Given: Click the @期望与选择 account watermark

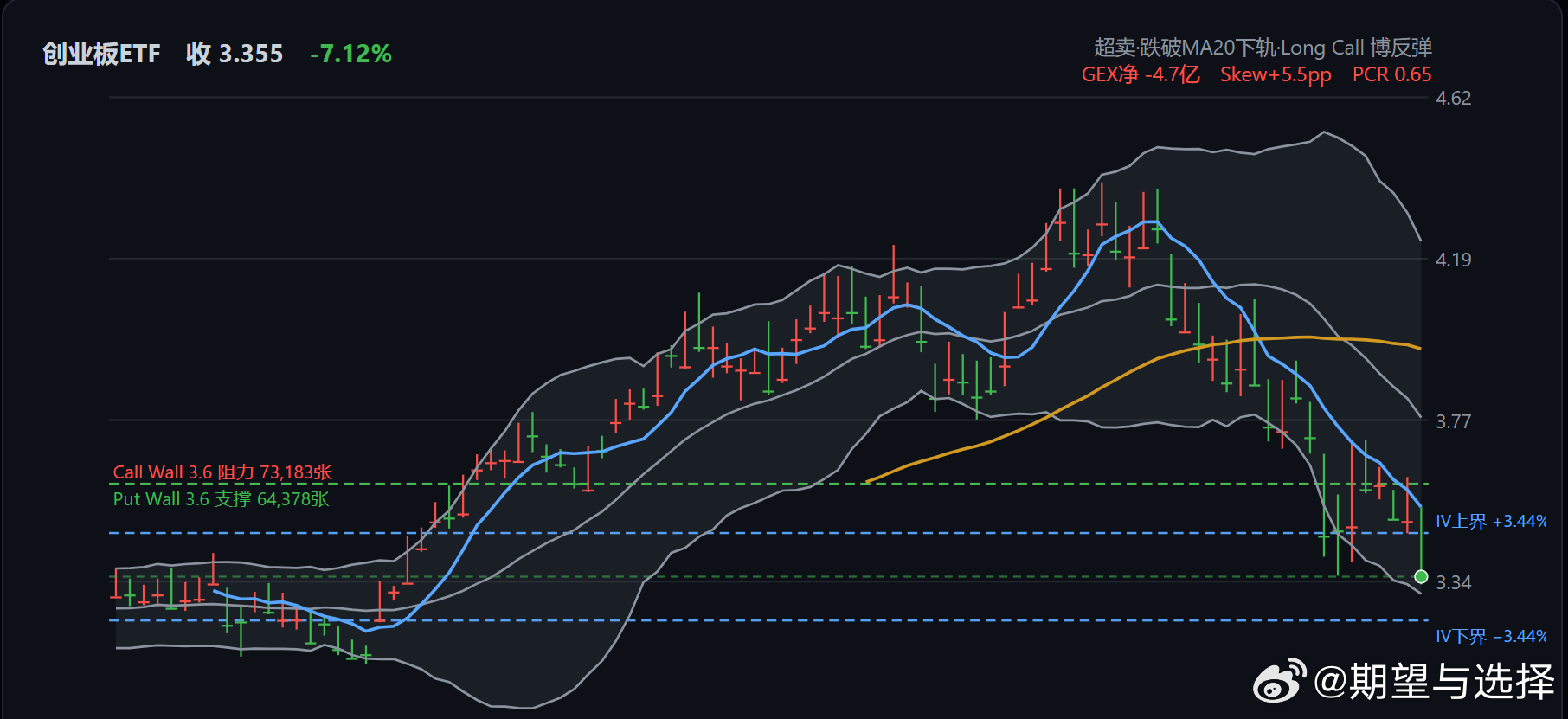Looking at the screenshot, I should 1434,682.
